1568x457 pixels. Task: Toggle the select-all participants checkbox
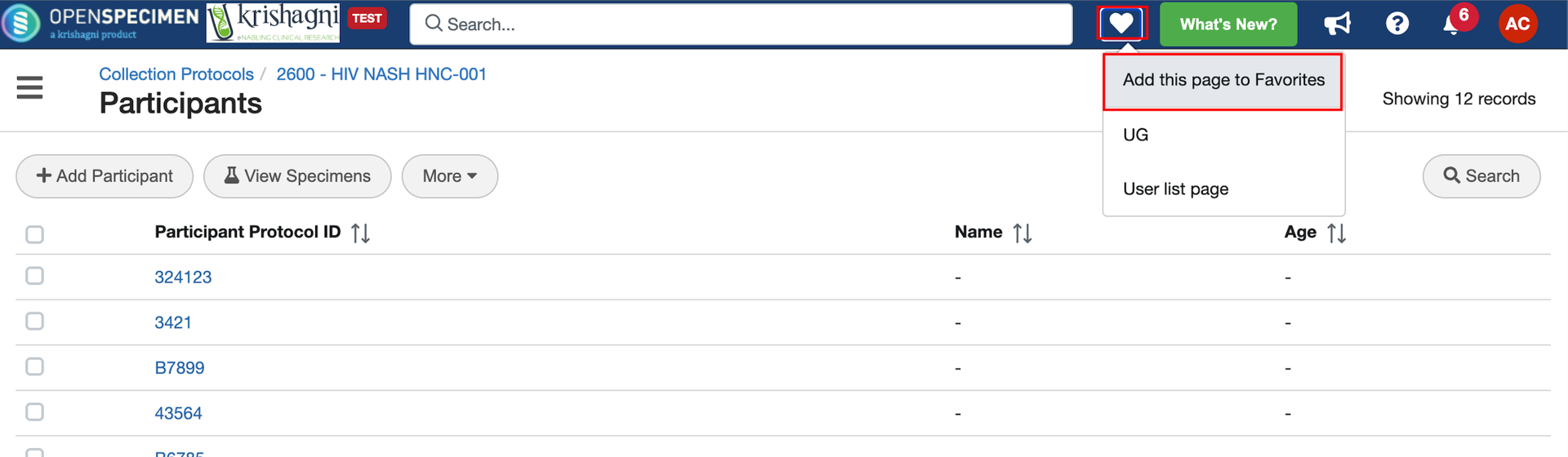[34, 235]
